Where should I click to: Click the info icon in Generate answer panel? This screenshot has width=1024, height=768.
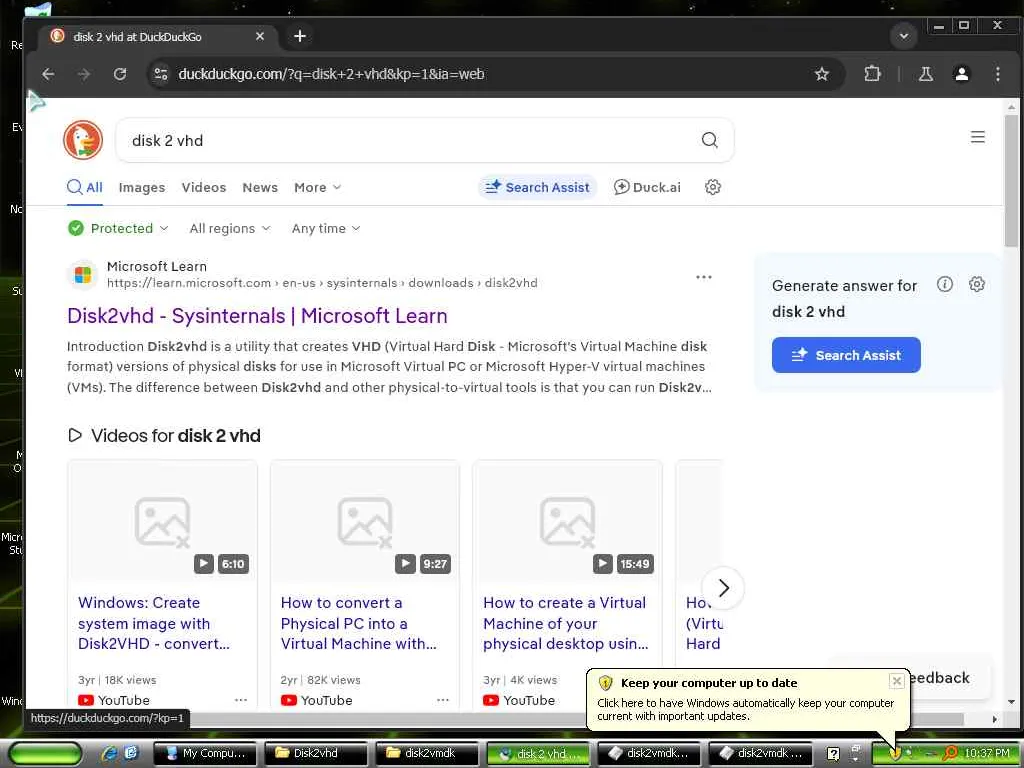(x=944, y=284)
